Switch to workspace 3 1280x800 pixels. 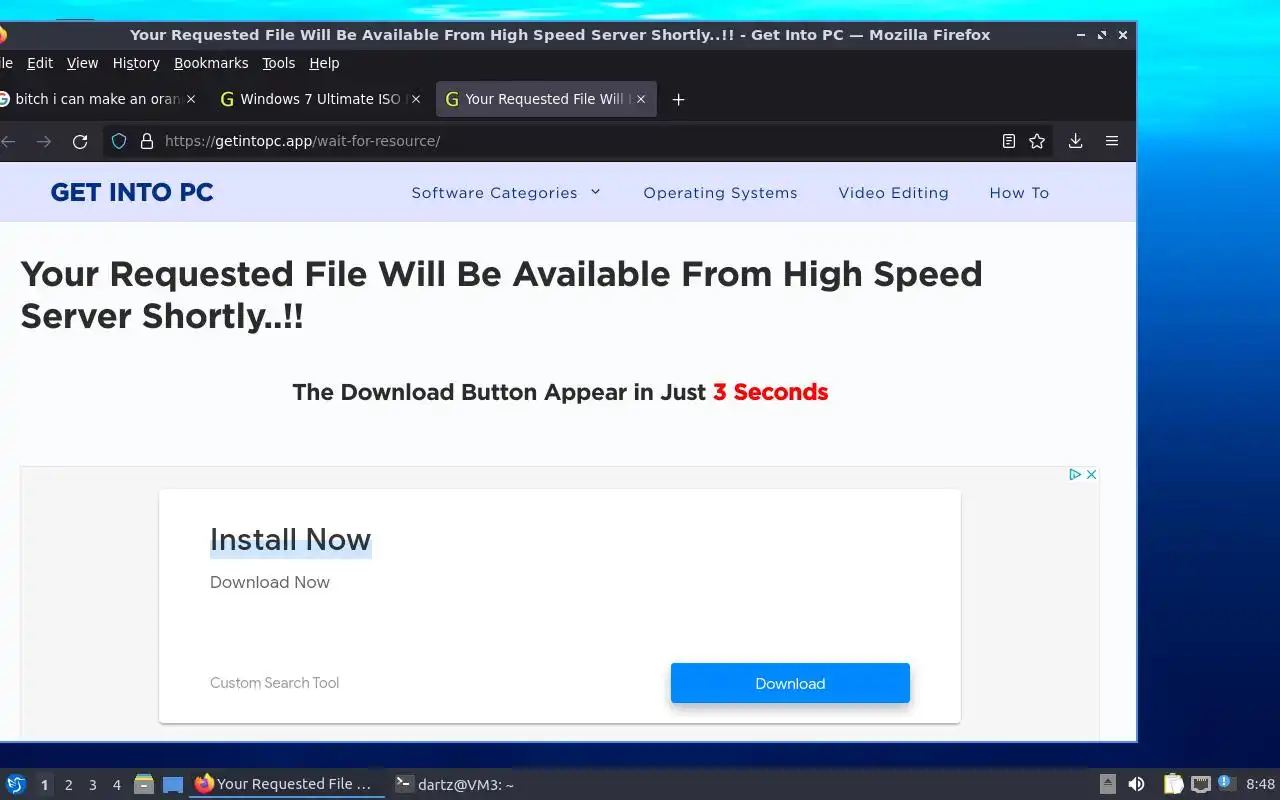click(x=92, y=785)
